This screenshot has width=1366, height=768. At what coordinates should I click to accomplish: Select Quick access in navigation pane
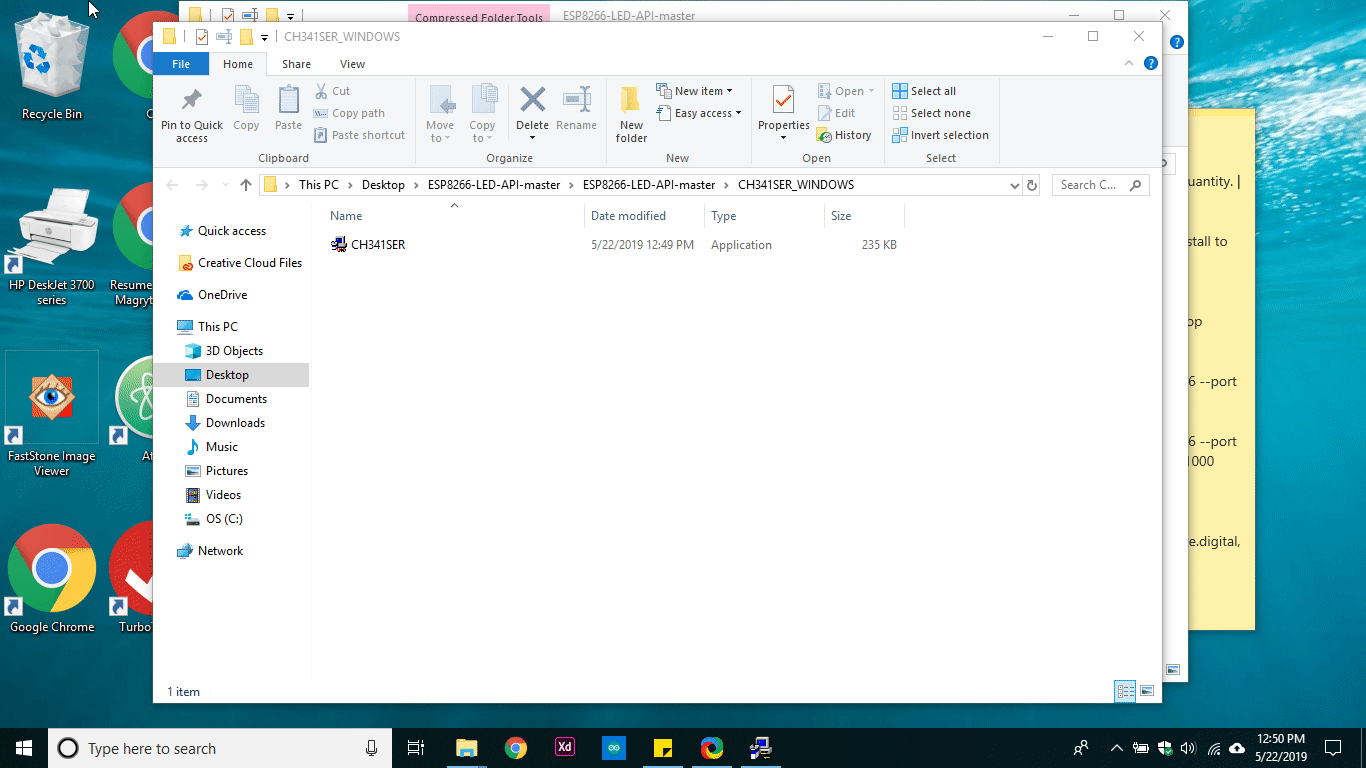pyautogui.click(x=231, y=231)
